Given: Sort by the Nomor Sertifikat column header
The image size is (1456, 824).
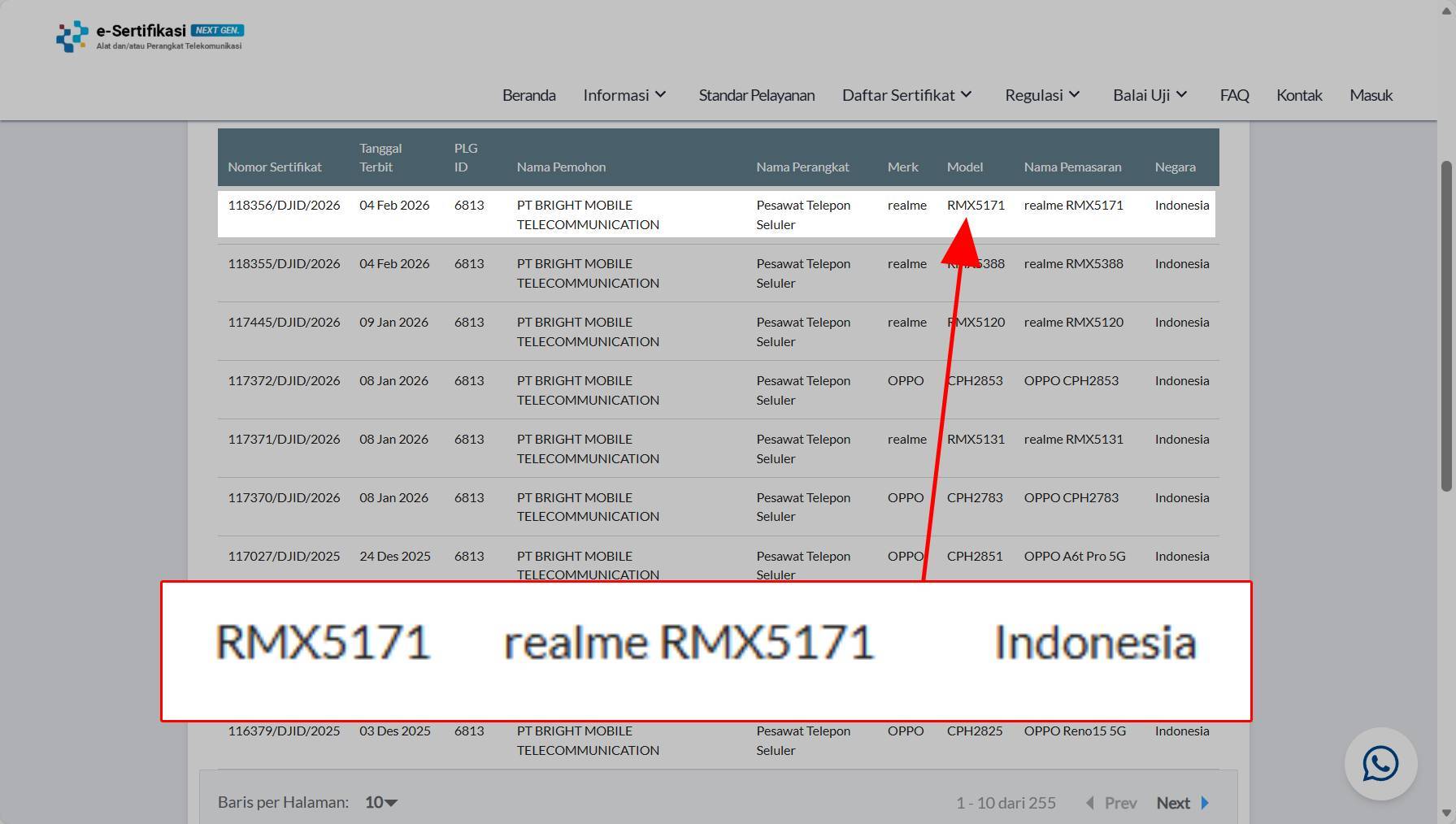Looking at the screenshot, I should pos(275,167).
